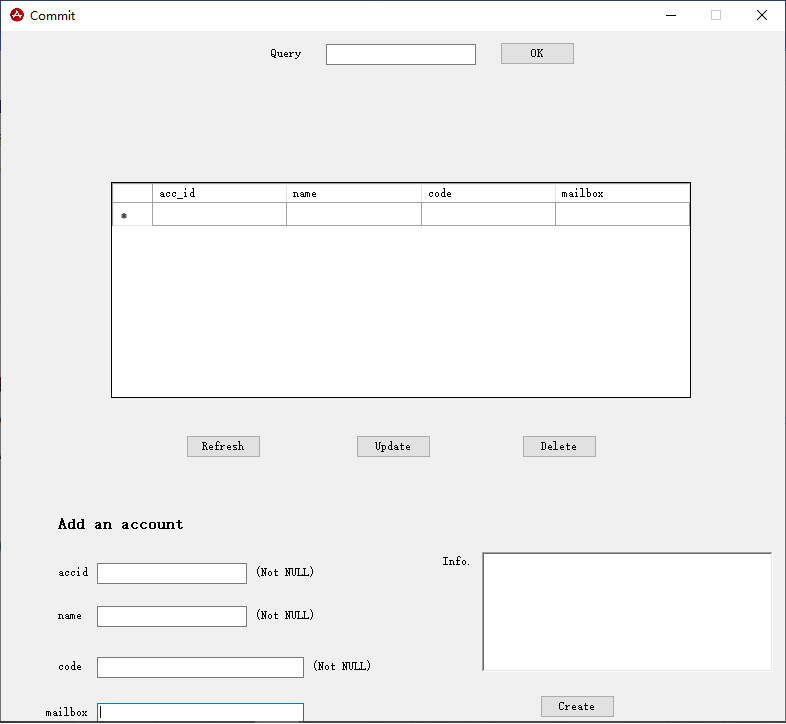Focus the code input field
Image resolution: width=786 pixels, height=724 pixels.
(200, 667)
